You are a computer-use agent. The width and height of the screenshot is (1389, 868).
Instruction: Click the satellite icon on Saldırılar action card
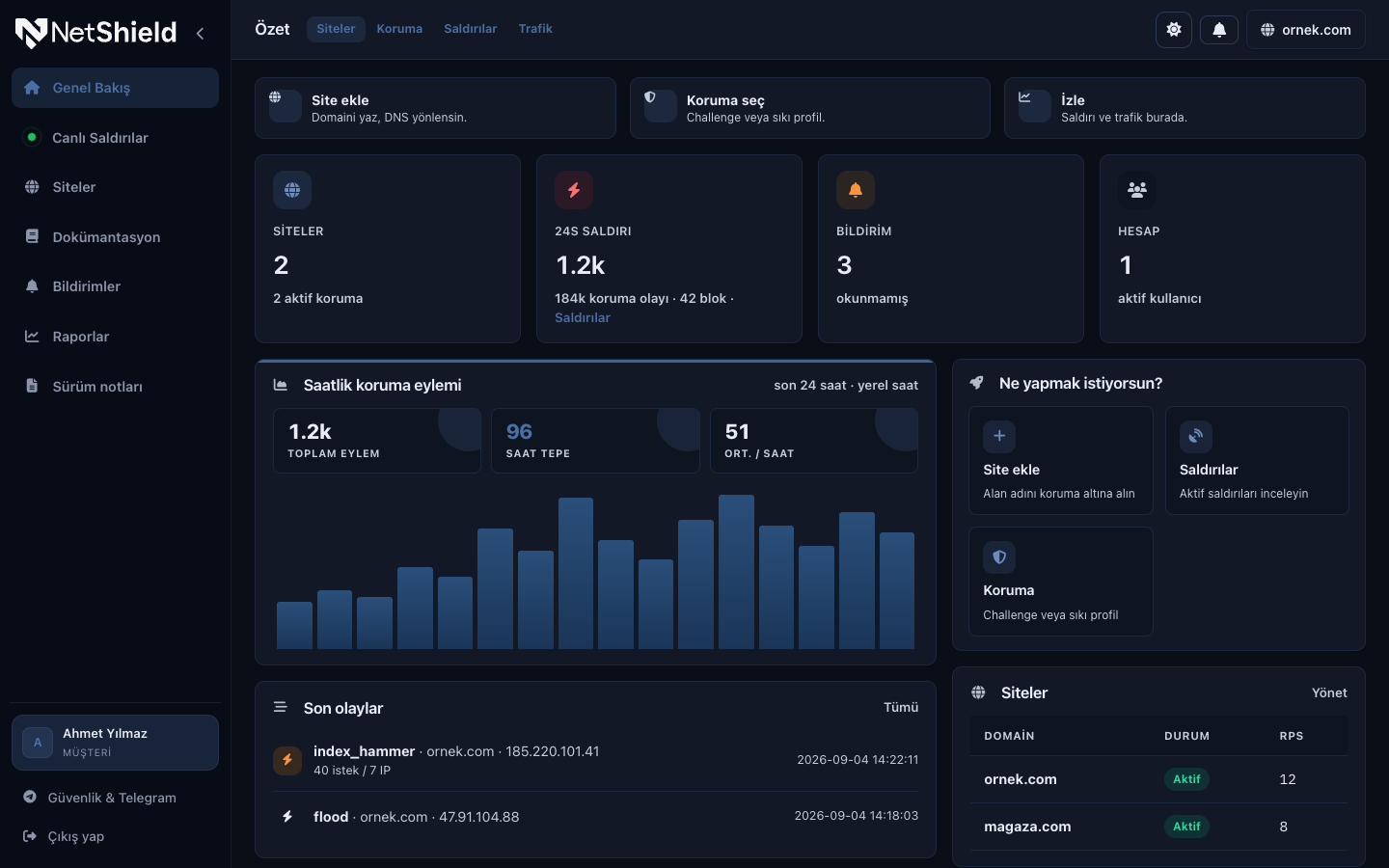[1196, 436]
